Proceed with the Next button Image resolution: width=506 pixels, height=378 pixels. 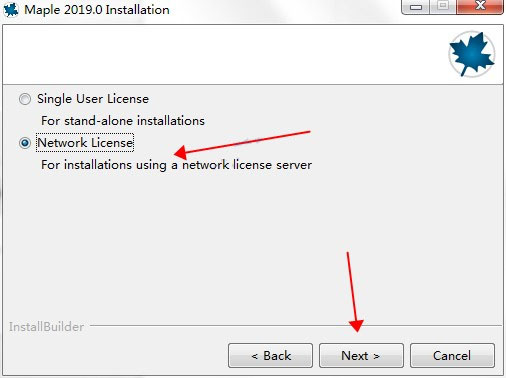point(361,356)
